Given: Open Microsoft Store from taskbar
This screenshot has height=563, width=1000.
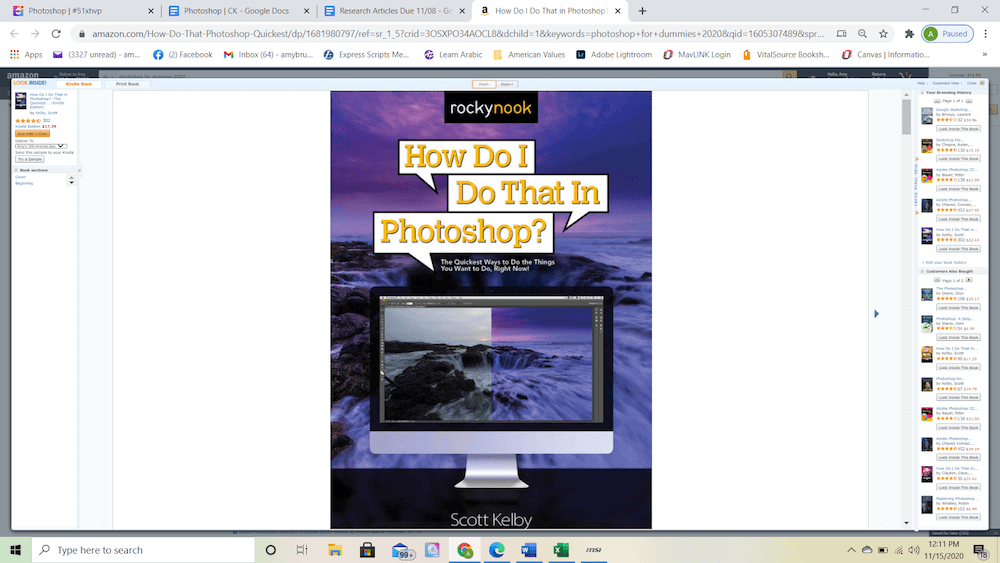Looking at the screenshot, I should tap(367, 550).
